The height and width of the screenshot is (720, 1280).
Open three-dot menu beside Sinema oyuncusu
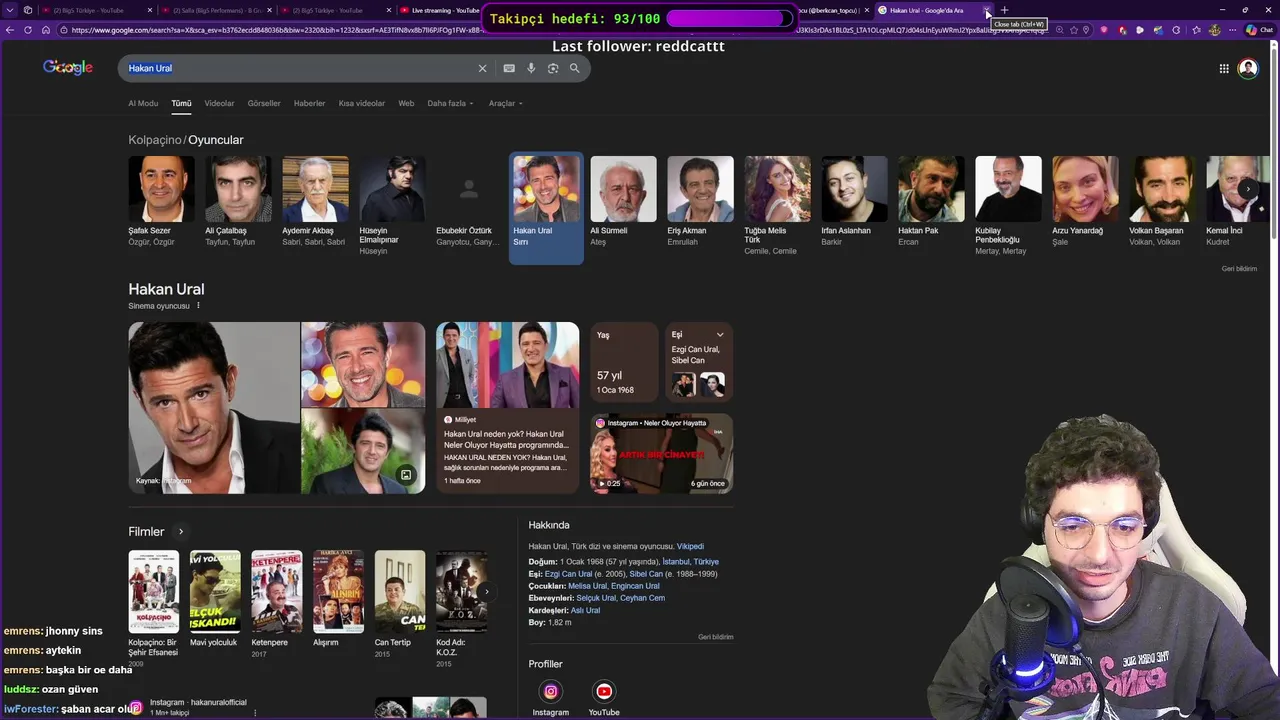click(x=198, y=306)
